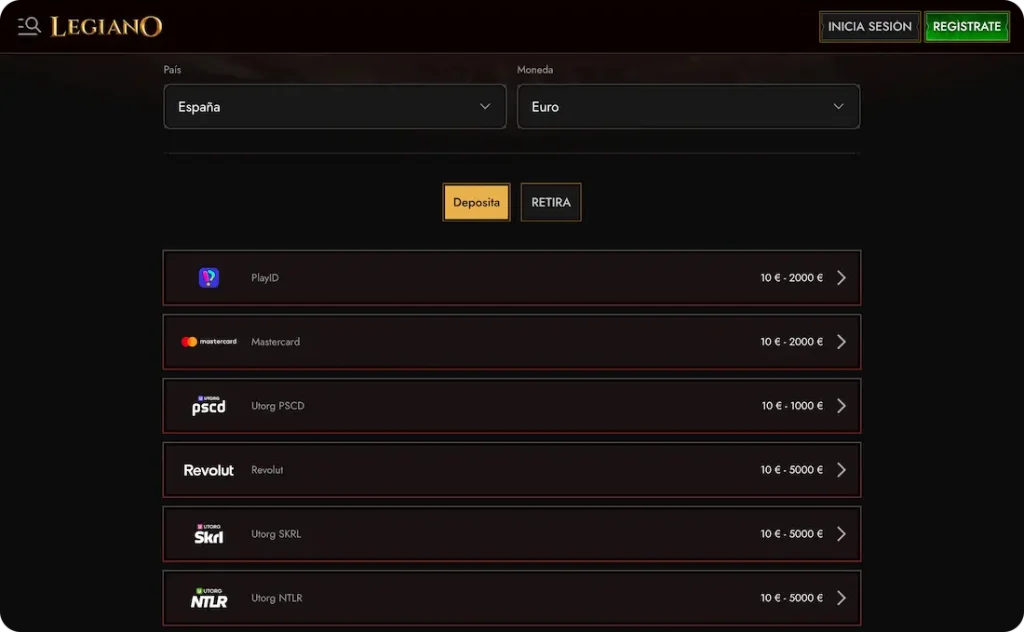Click the INICIA SESION button
The height and width of the screenshot is (632, 1024).
(869, 26)
